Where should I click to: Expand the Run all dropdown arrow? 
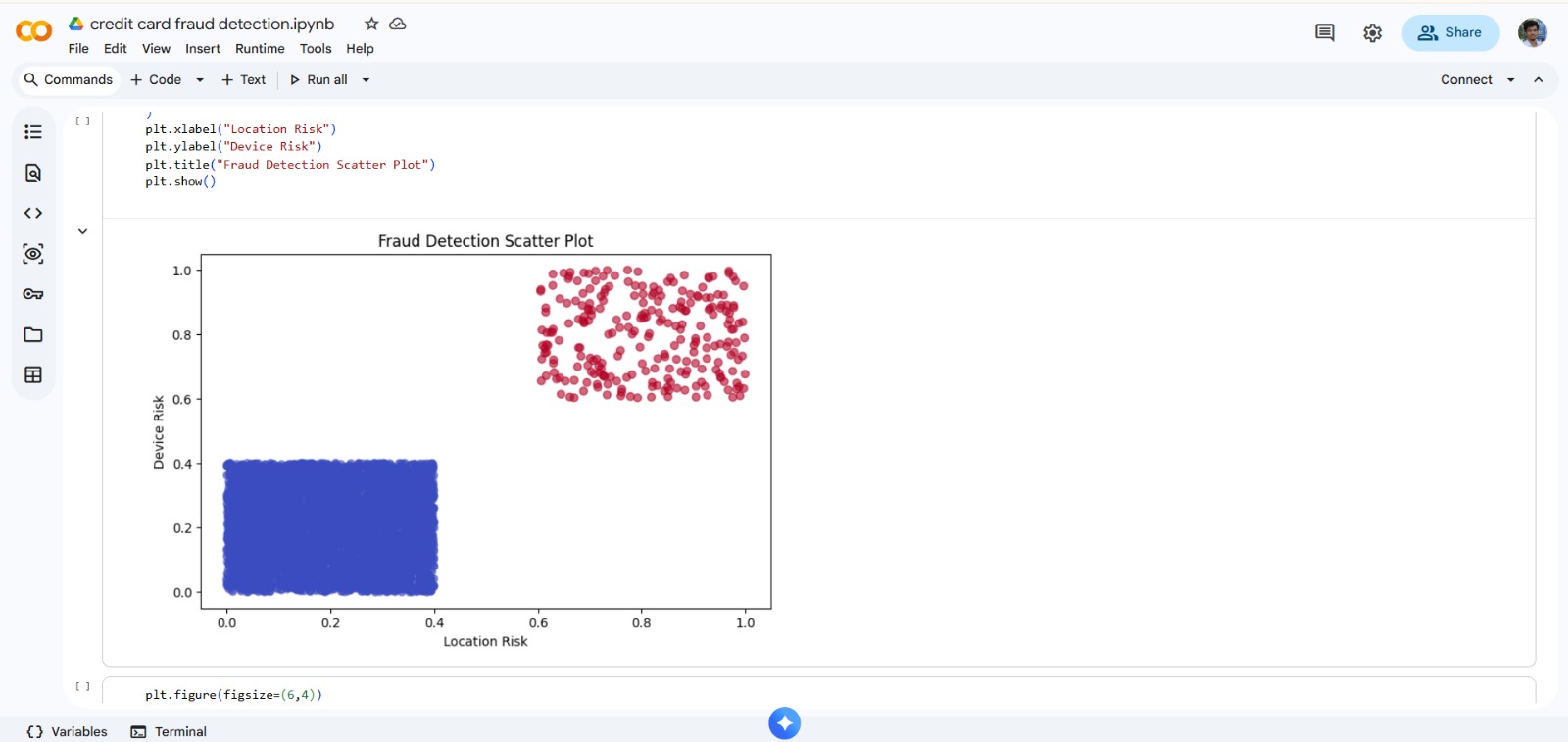click(x=367, y=80)
